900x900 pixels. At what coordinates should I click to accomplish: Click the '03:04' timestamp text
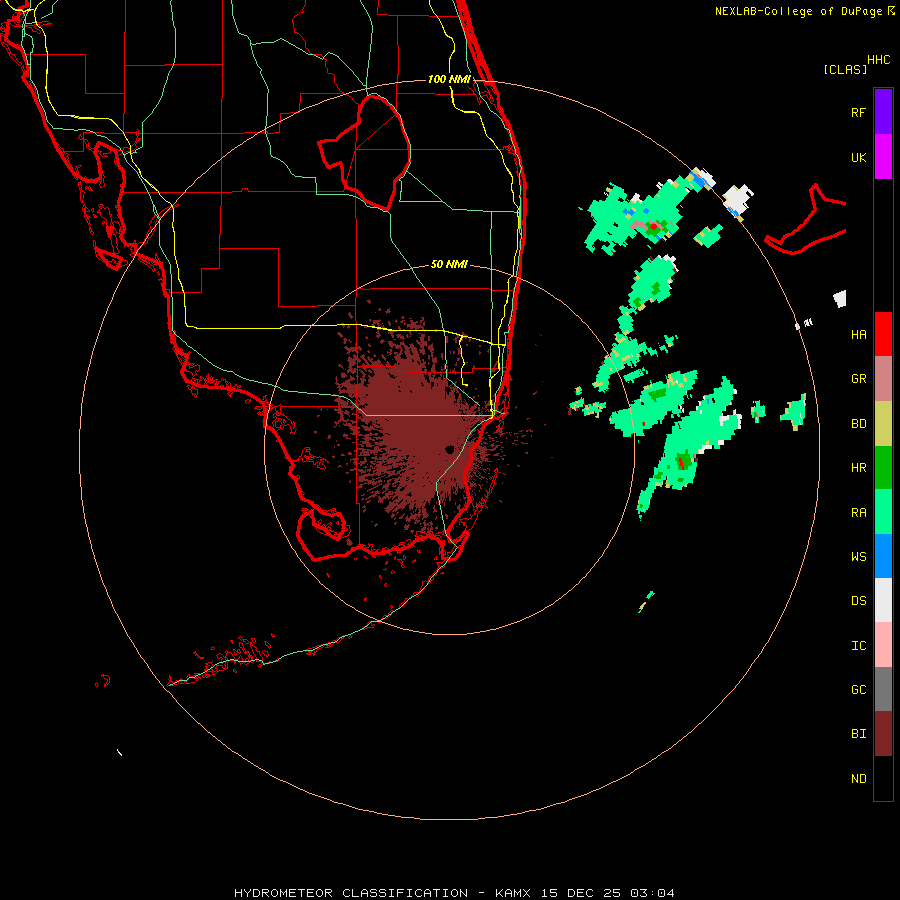coord(653,893)
